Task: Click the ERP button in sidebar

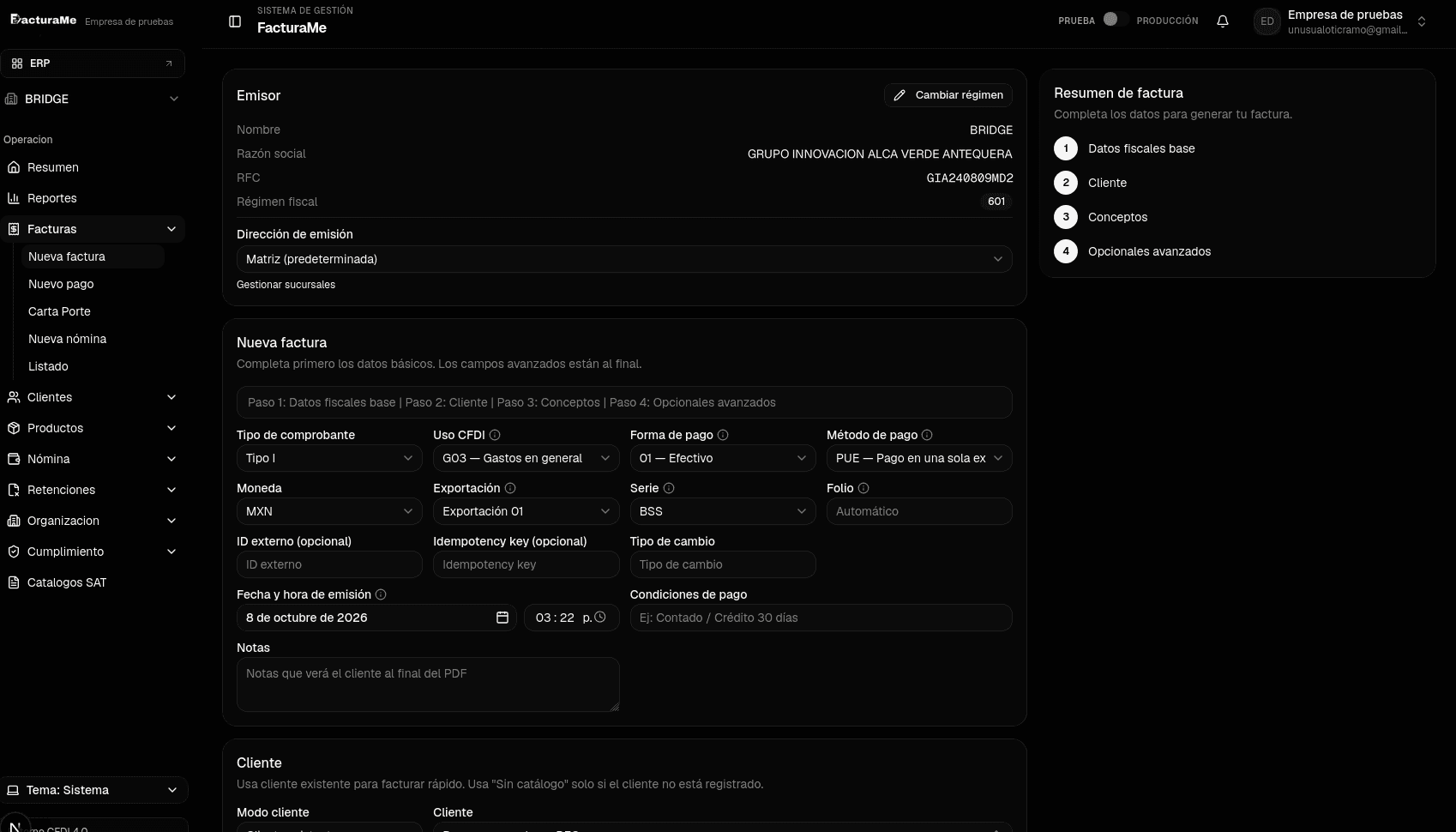Action: (93, 63)
